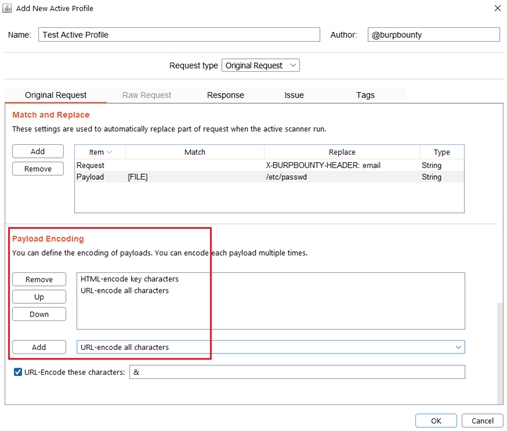Select the Original Request tab
This screenshot has height=431, width=507.
tap(56, 95)
